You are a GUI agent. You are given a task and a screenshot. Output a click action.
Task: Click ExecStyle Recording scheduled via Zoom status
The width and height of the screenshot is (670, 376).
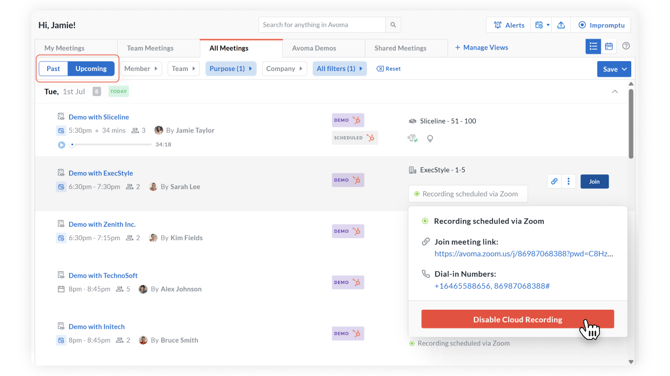tap(468, 194)
